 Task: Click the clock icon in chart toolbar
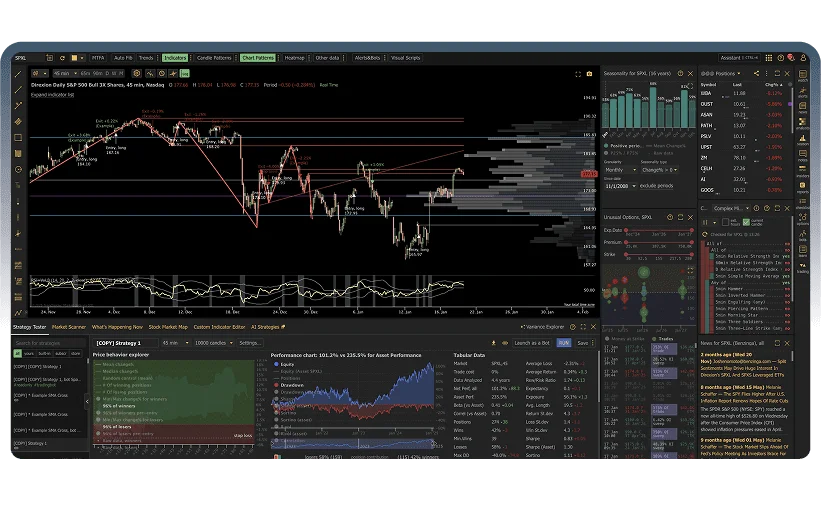pos(162,74)
